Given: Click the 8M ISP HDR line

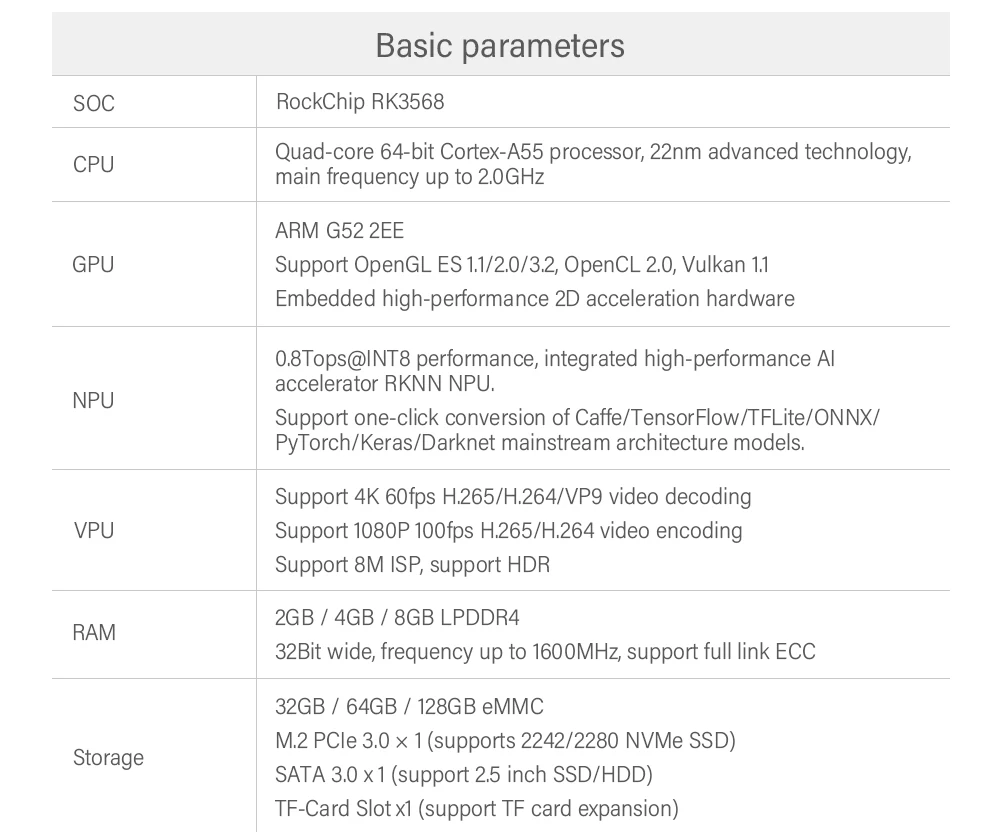Looking at the screenshot, I should click(412, 565).
